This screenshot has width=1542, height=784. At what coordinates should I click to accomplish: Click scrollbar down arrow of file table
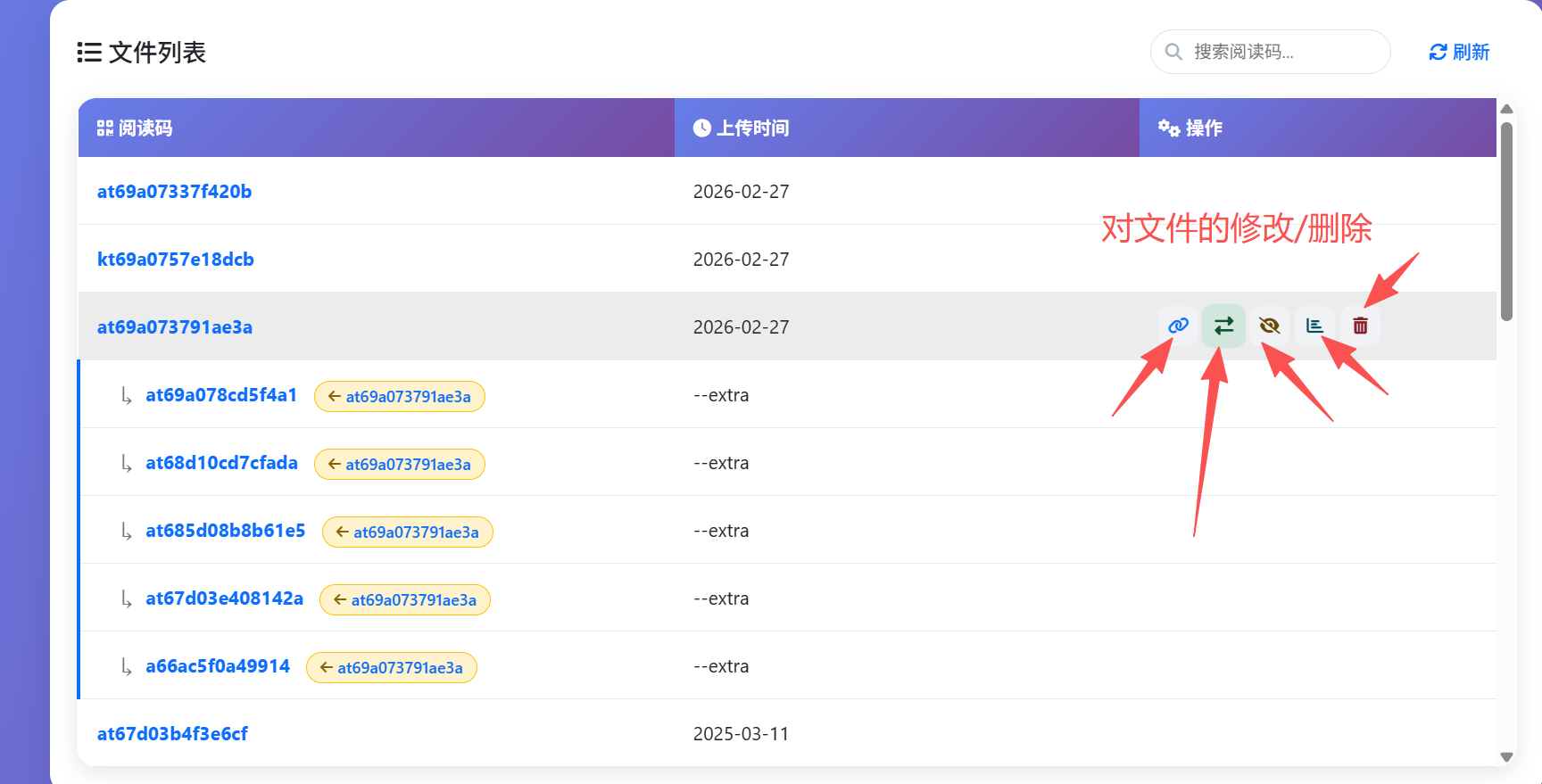pyautogui.click(x=1506, y=756)
